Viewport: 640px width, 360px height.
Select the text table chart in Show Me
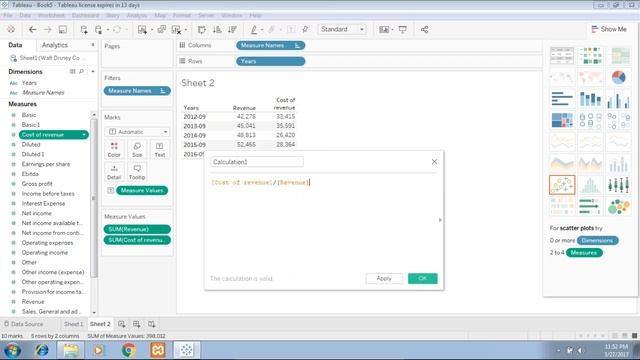click(562, 56)
